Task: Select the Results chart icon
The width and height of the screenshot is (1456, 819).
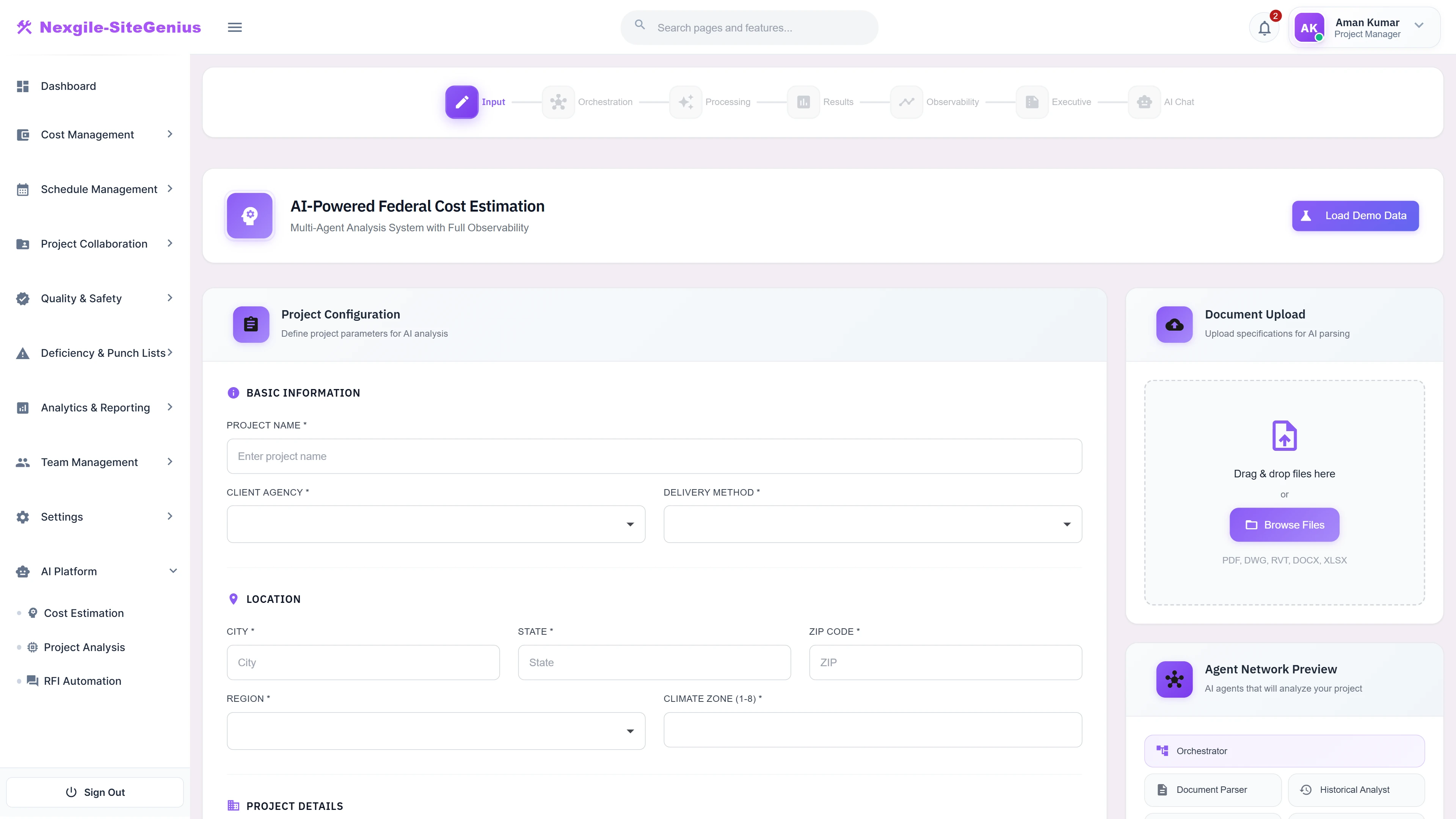Action: [x=803, y=102]
